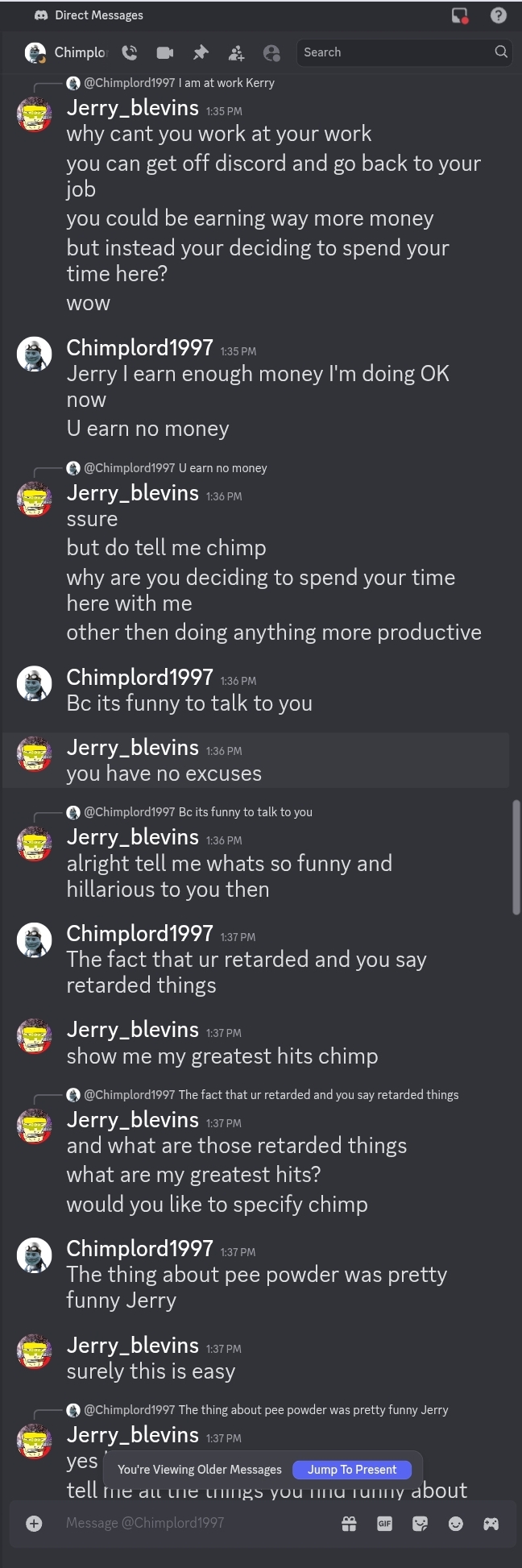The image size is (522, 1568).
Task: Open the emoji picker
Action: point(456,1523)
